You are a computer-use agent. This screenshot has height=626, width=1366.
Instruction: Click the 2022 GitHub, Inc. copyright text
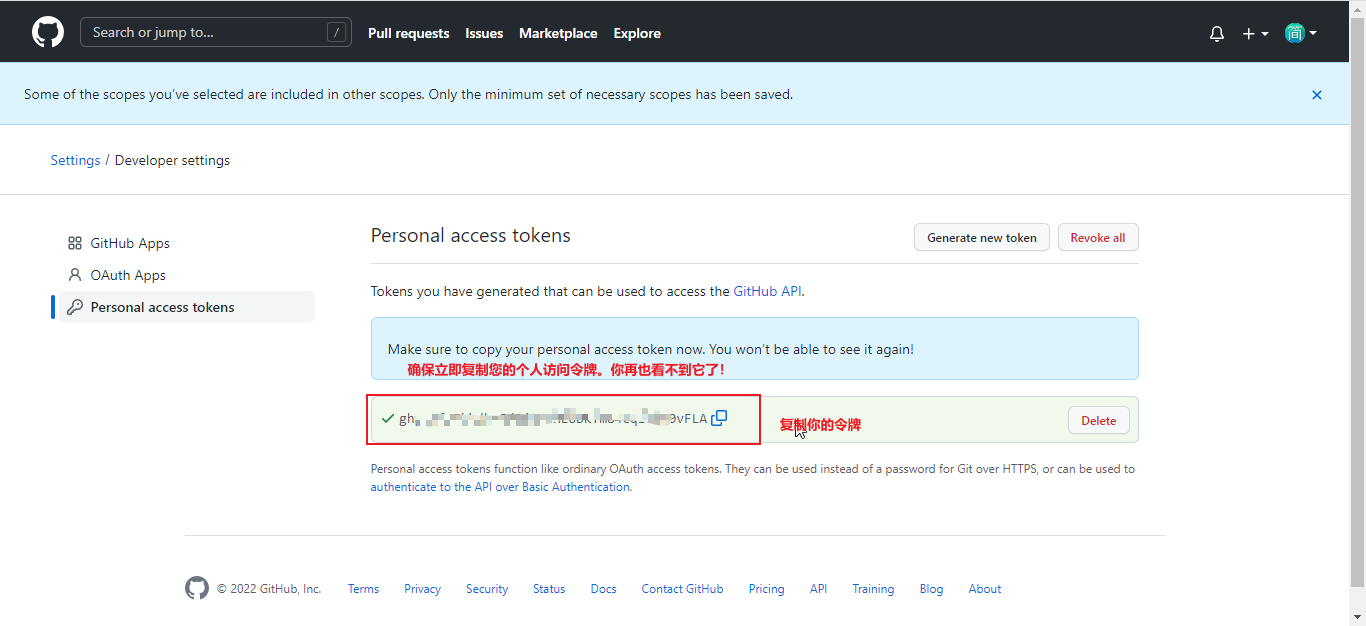click(x=269, y=589)
